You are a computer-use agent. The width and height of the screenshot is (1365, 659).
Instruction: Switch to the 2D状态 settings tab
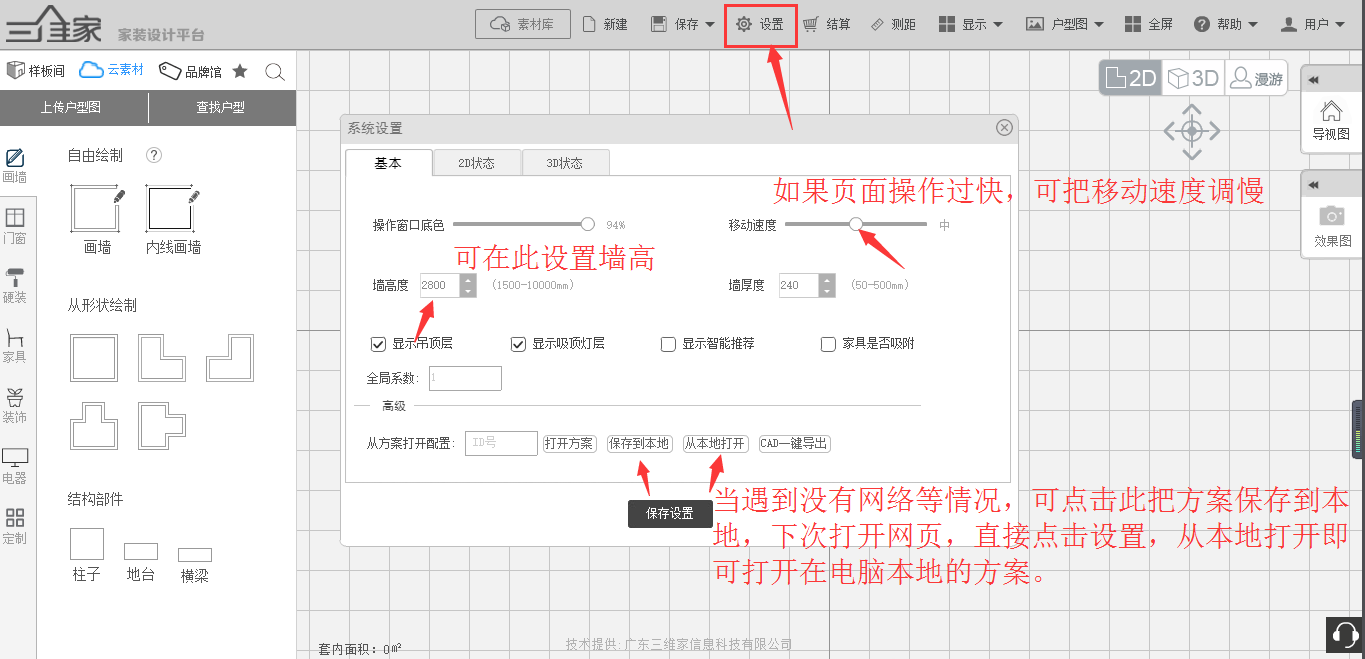point(476,163)
